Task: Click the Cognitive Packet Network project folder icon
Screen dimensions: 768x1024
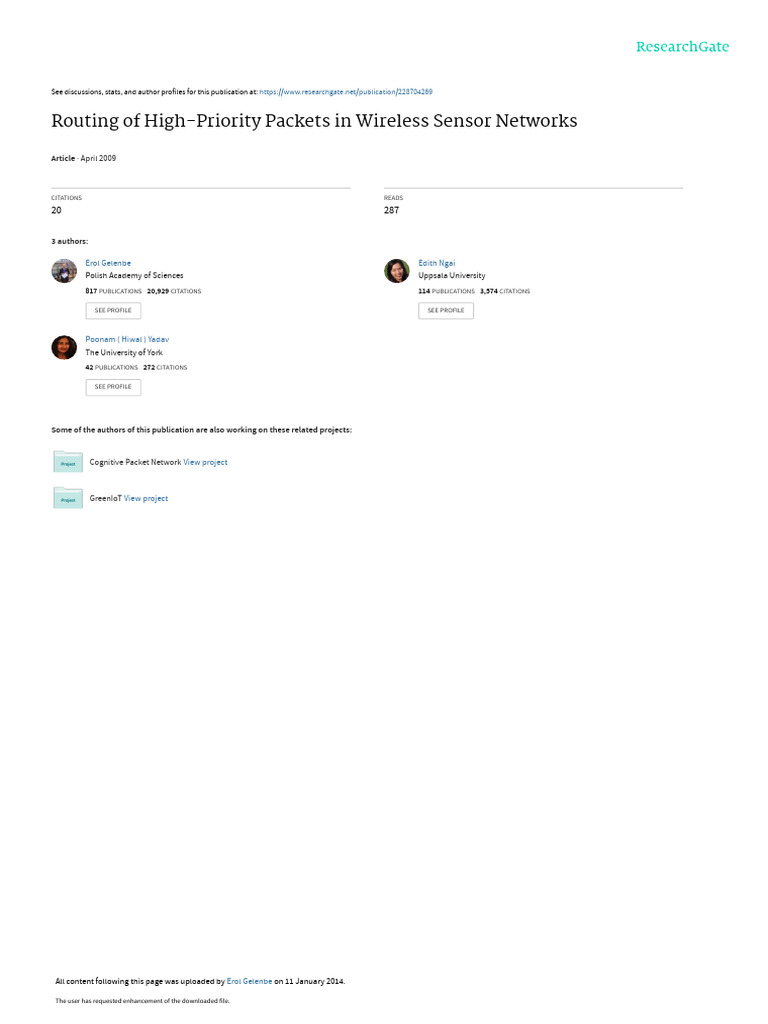Action: coord(68,462)
